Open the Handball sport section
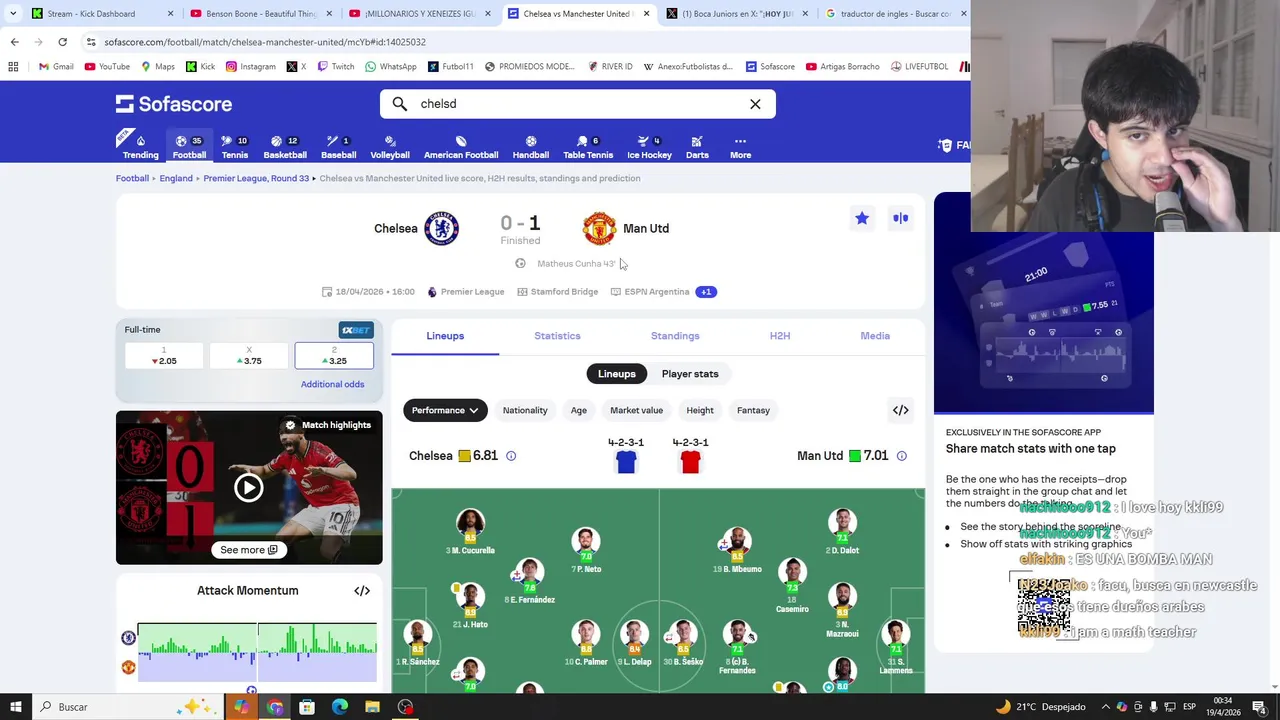 coord(531,147)
